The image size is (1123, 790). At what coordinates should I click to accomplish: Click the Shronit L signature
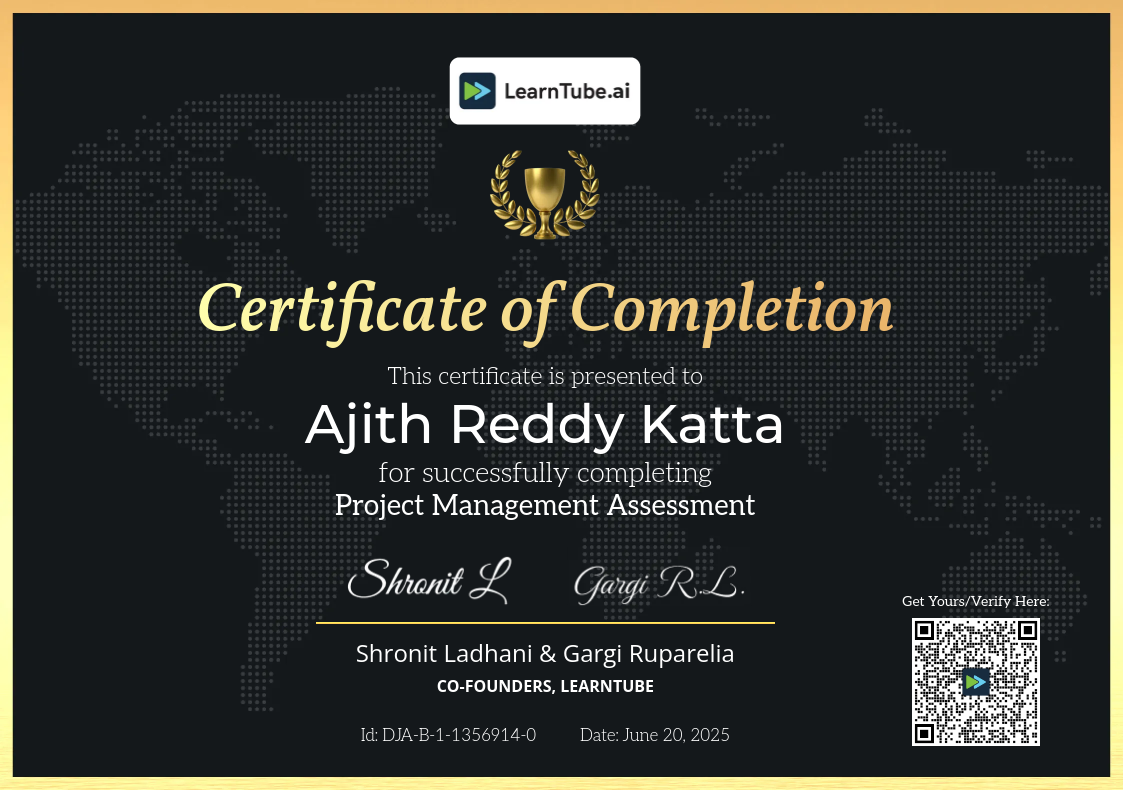(x=429, y=580)
